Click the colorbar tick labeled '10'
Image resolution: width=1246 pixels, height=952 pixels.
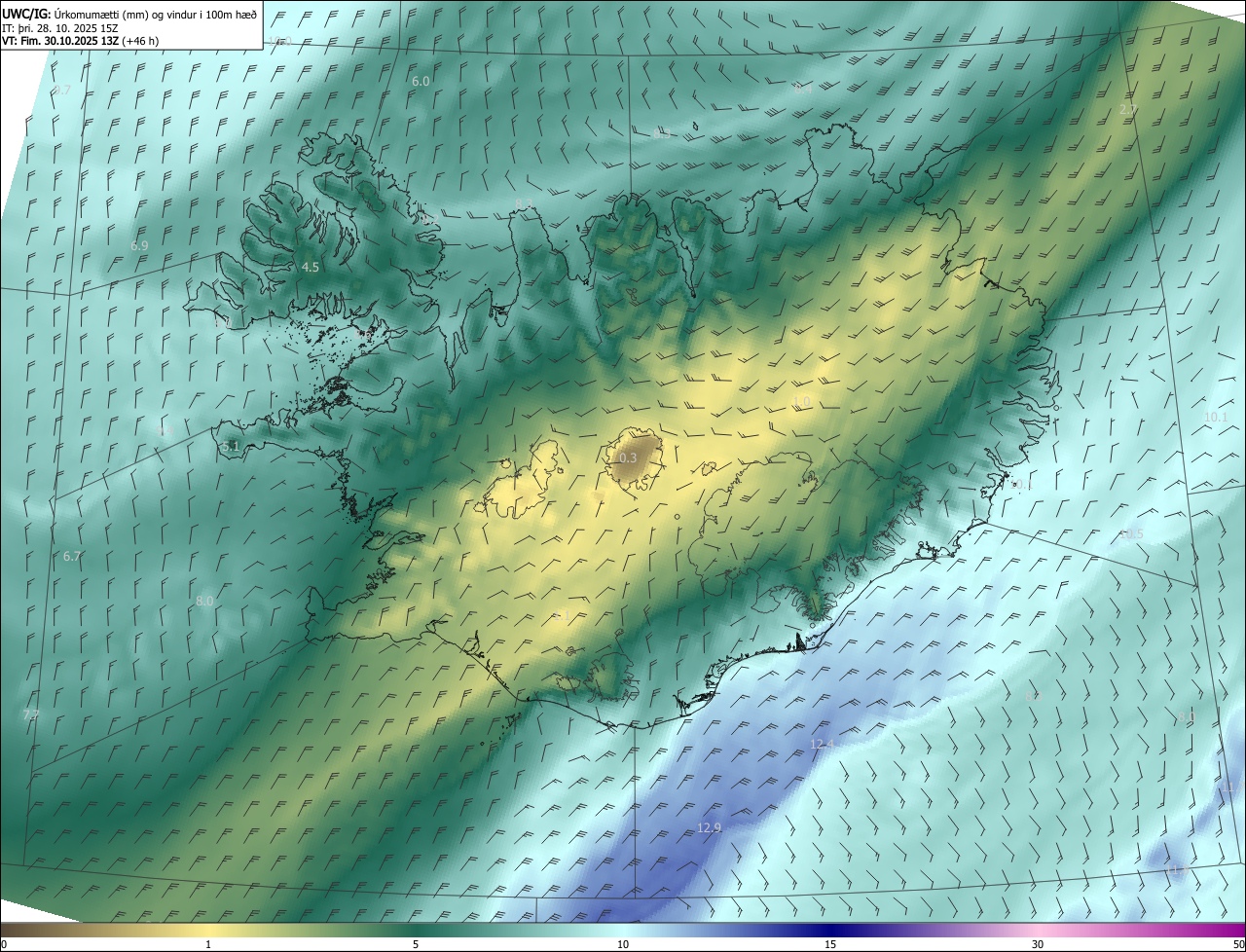coord(623,944)
